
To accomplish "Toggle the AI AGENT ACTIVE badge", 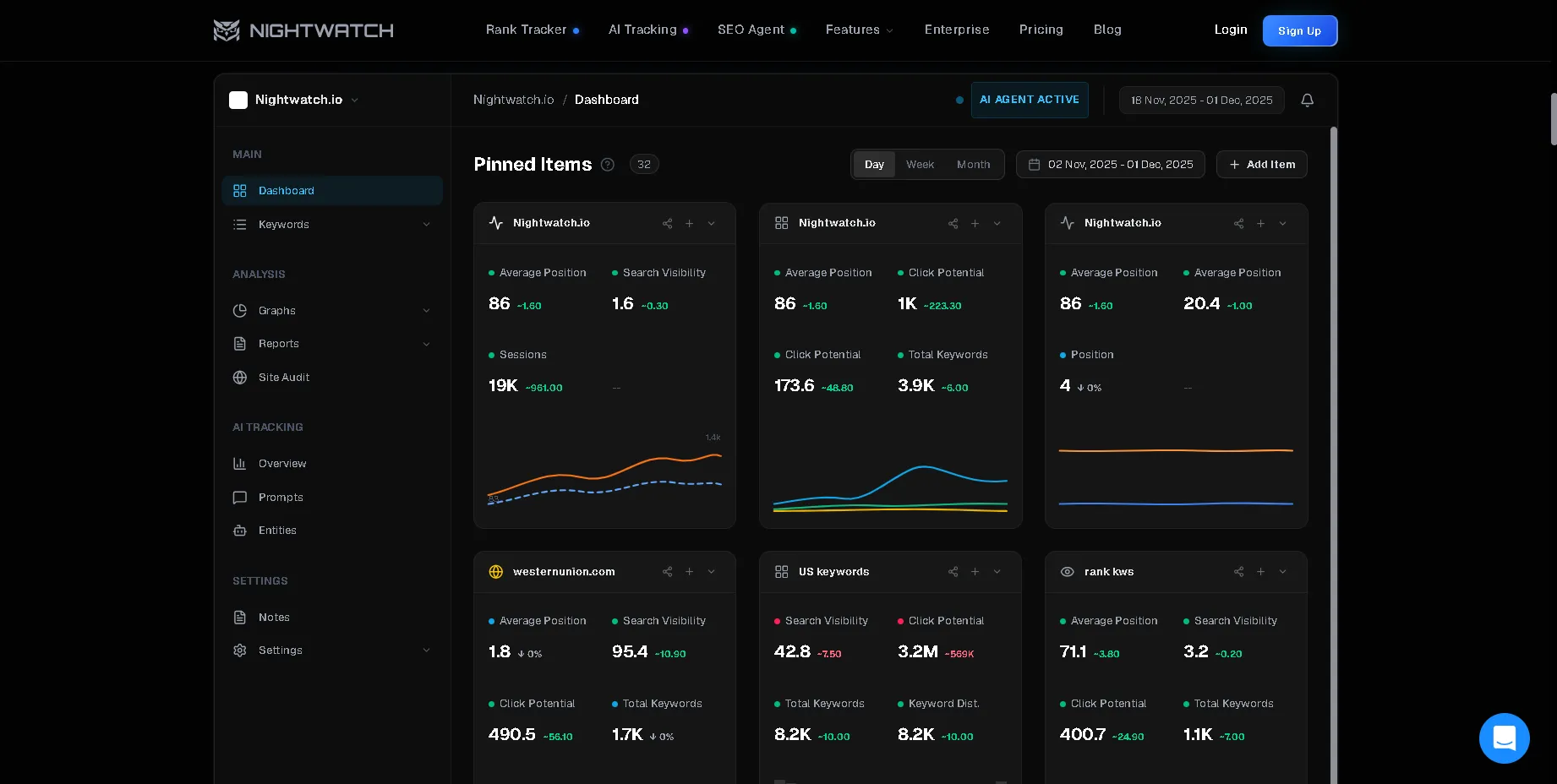I will pyautogui.click(x=1029, y=100).
